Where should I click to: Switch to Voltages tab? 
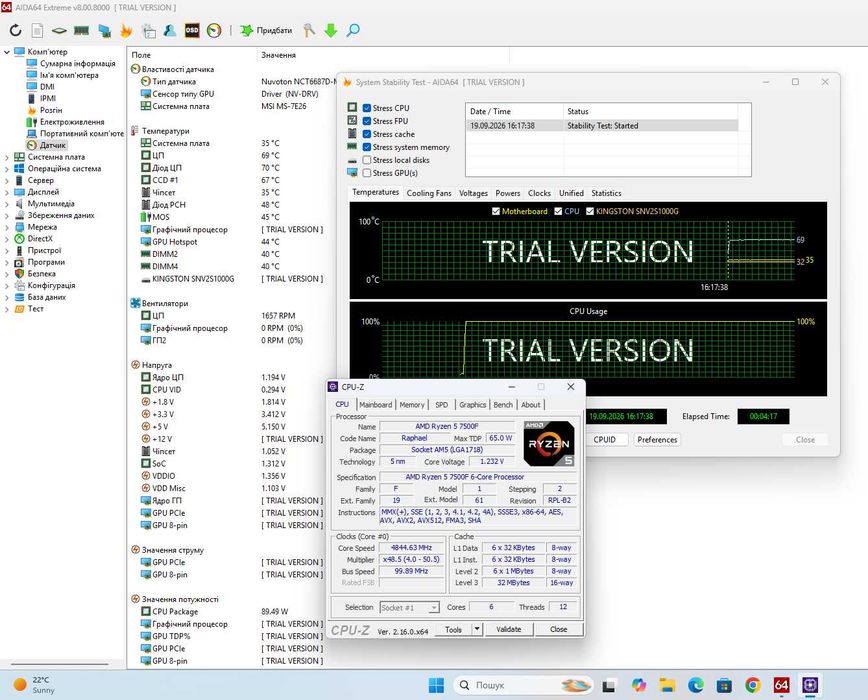(x=473, y=193)
